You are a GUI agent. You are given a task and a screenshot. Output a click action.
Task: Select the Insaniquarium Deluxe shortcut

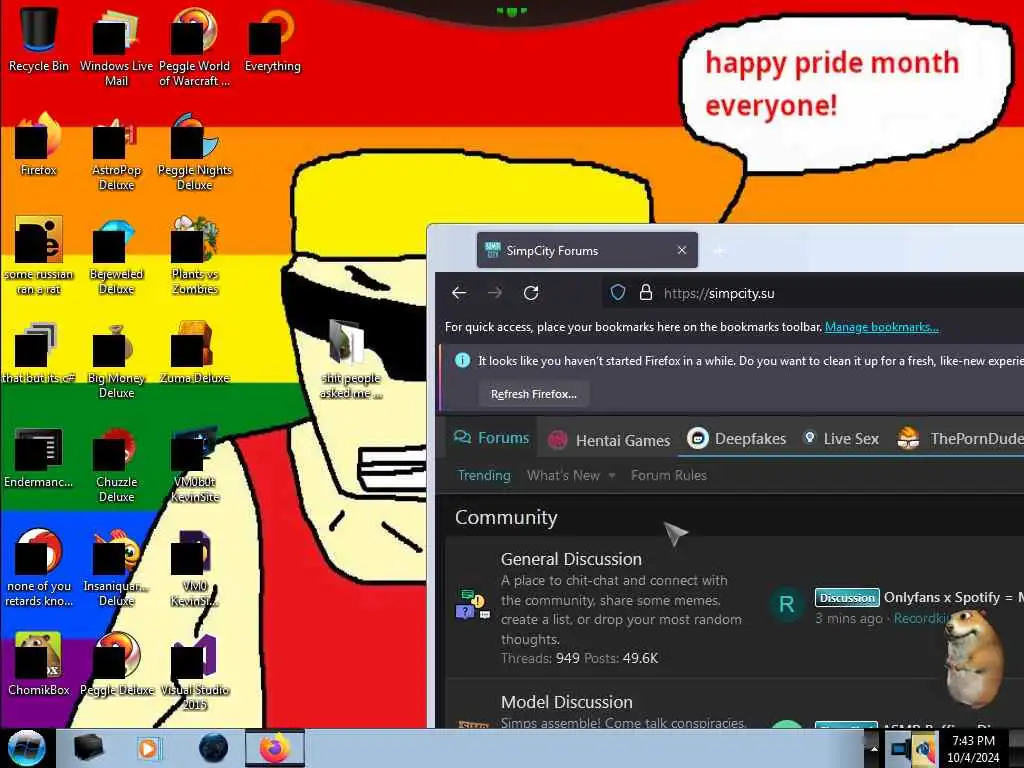click(x=116, y=568)
